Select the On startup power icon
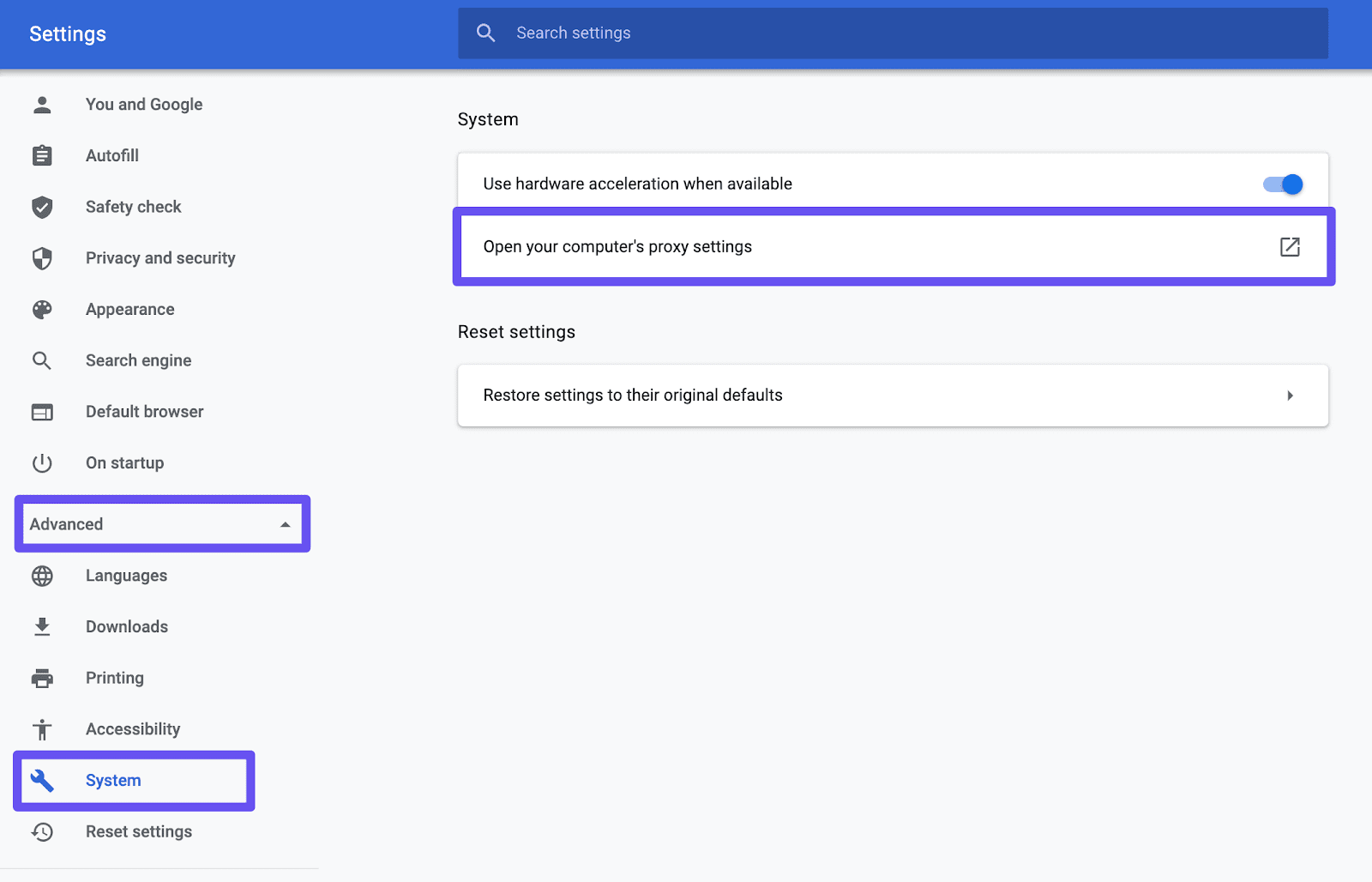 pyautogui.click(x=41, y=463)
